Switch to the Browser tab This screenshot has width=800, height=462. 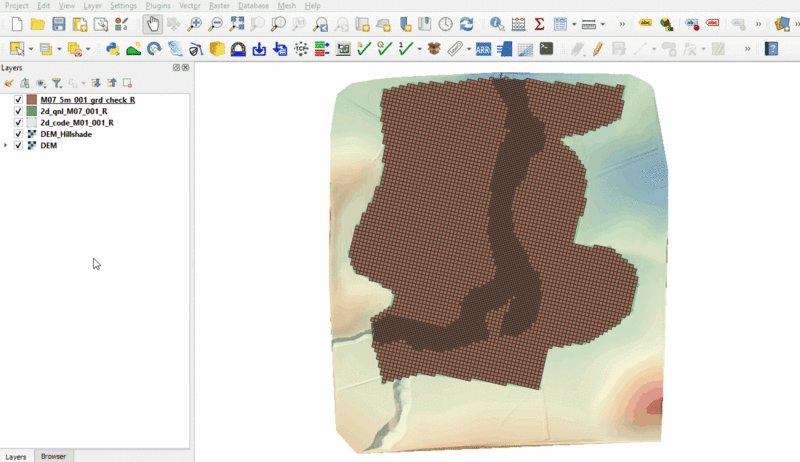click(53, 456)
